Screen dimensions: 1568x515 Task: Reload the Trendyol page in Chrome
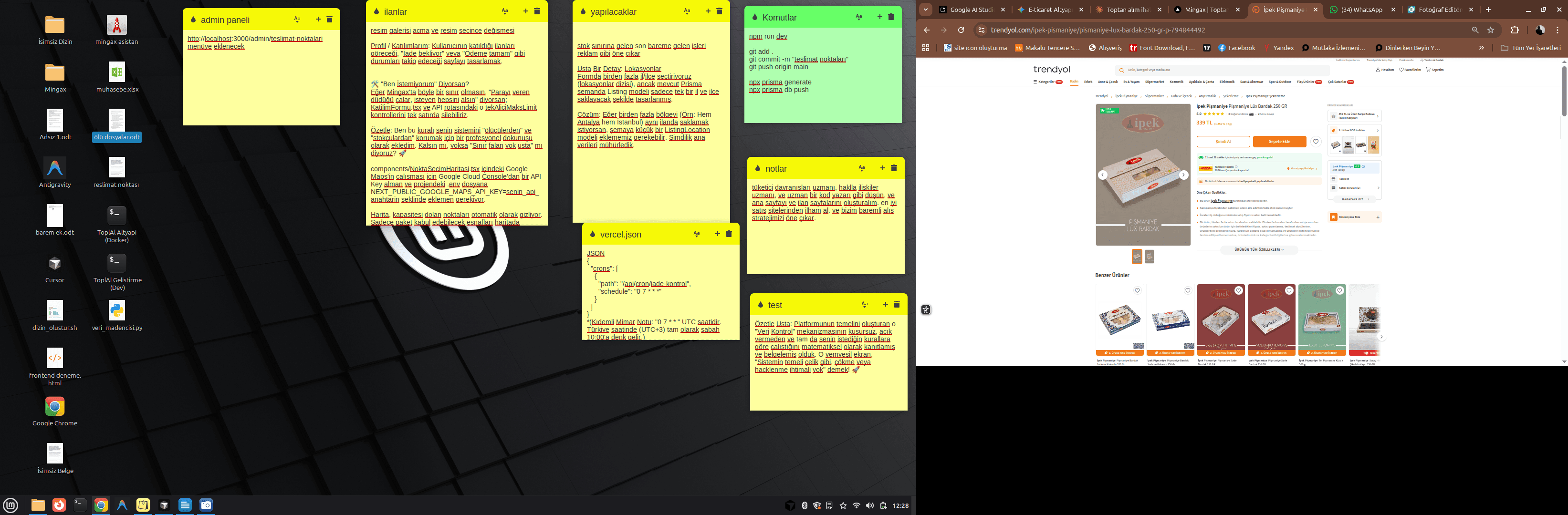(961, 30)
